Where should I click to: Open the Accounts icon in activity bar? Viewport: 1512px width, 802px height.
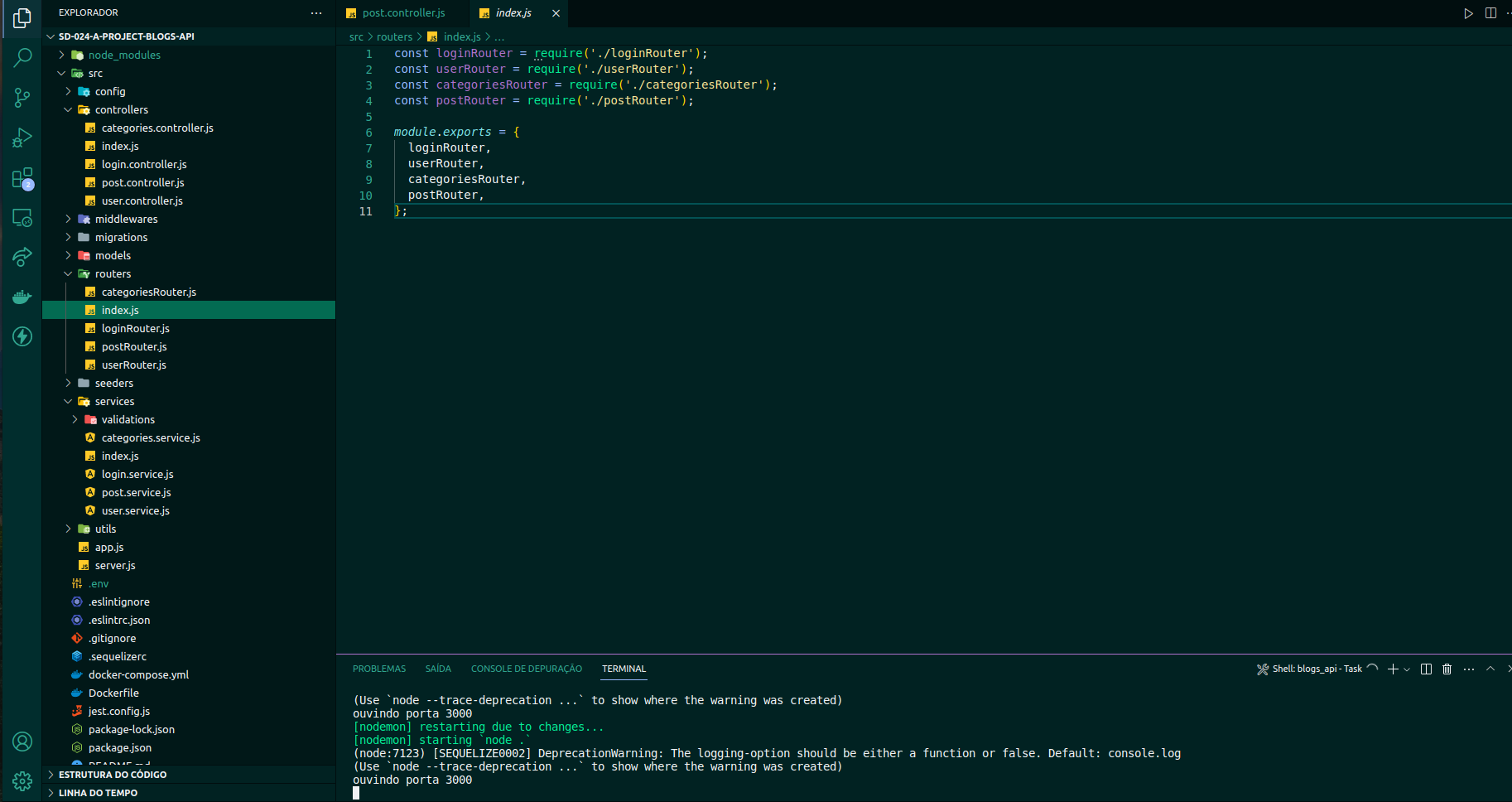pyautogui.click(x=22, y=742)
